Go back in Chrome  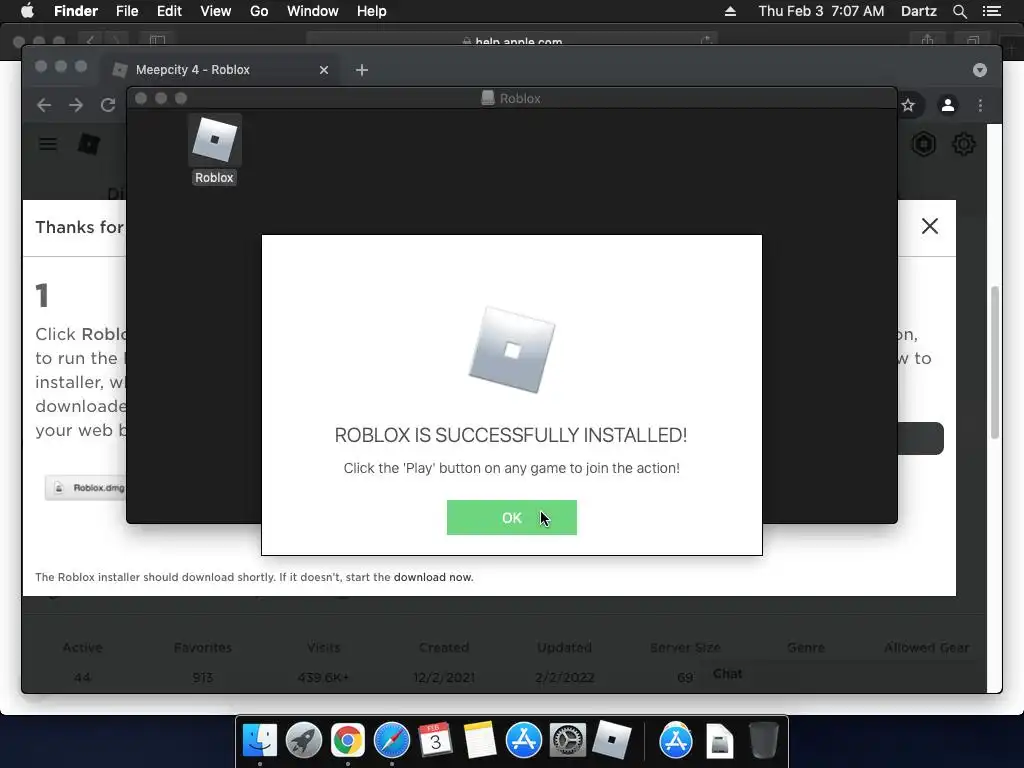pyautogui.click(x=44, y=105)
